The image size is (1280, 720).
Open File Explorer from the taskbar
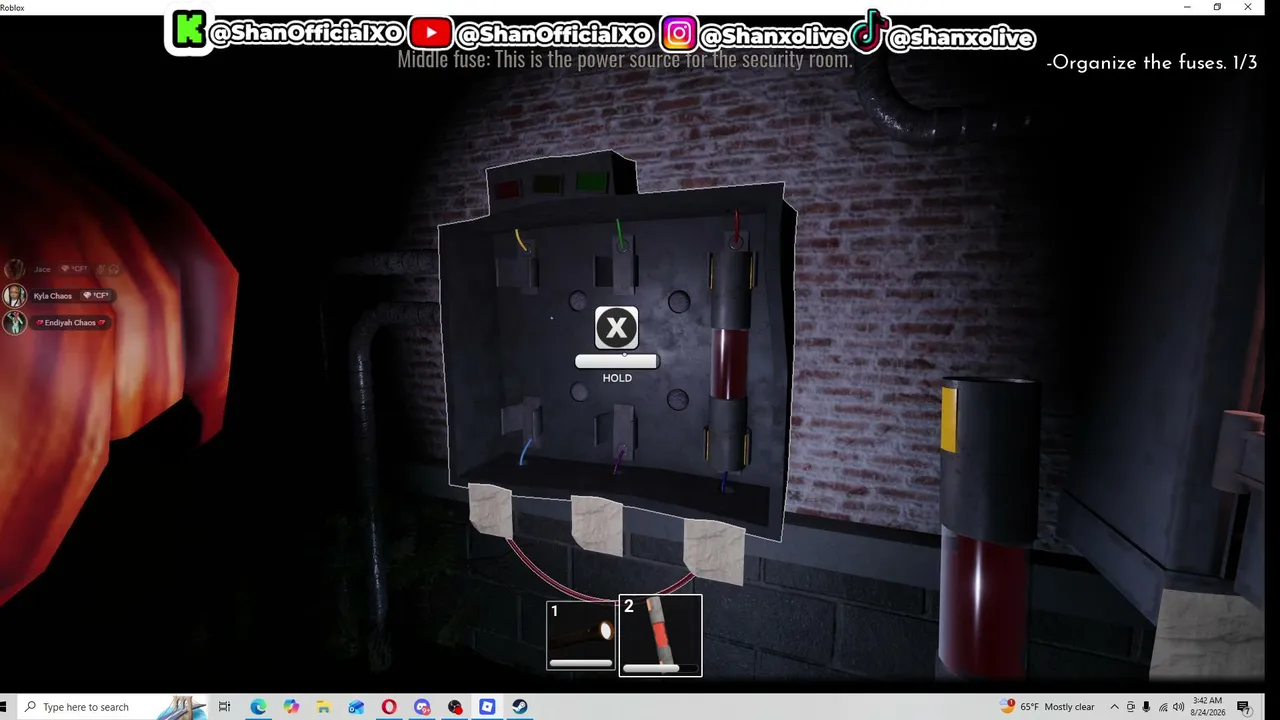(324, 707)
